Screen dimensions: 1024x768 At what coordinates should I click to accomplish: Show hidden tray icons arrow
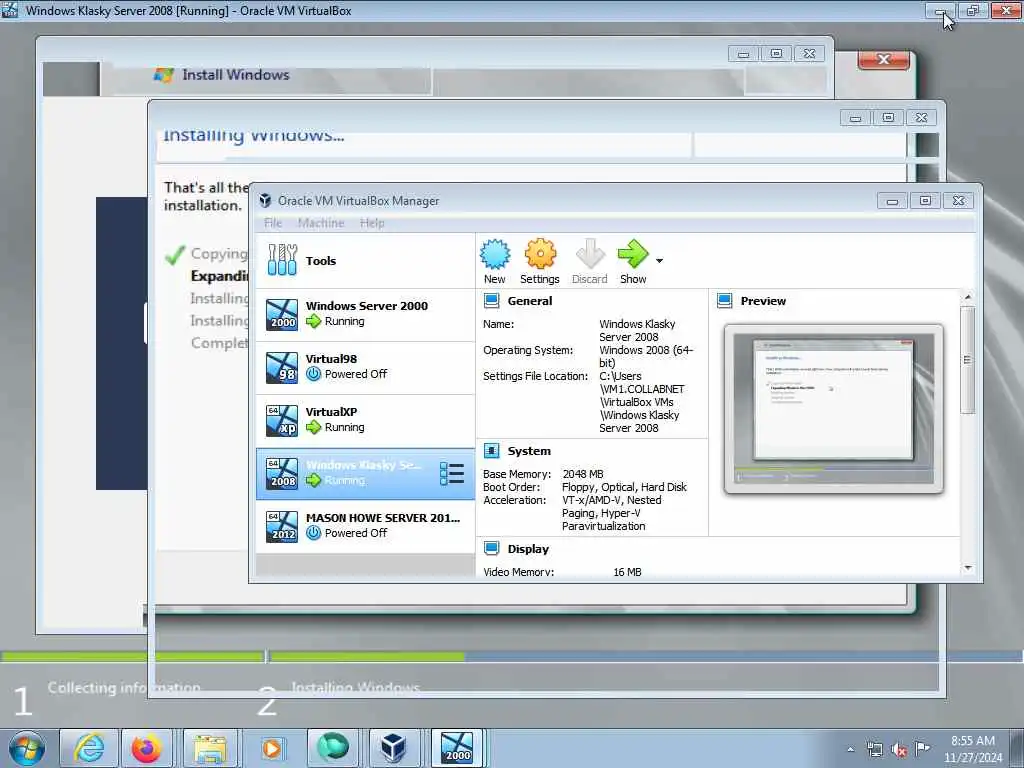pos(850,749)
